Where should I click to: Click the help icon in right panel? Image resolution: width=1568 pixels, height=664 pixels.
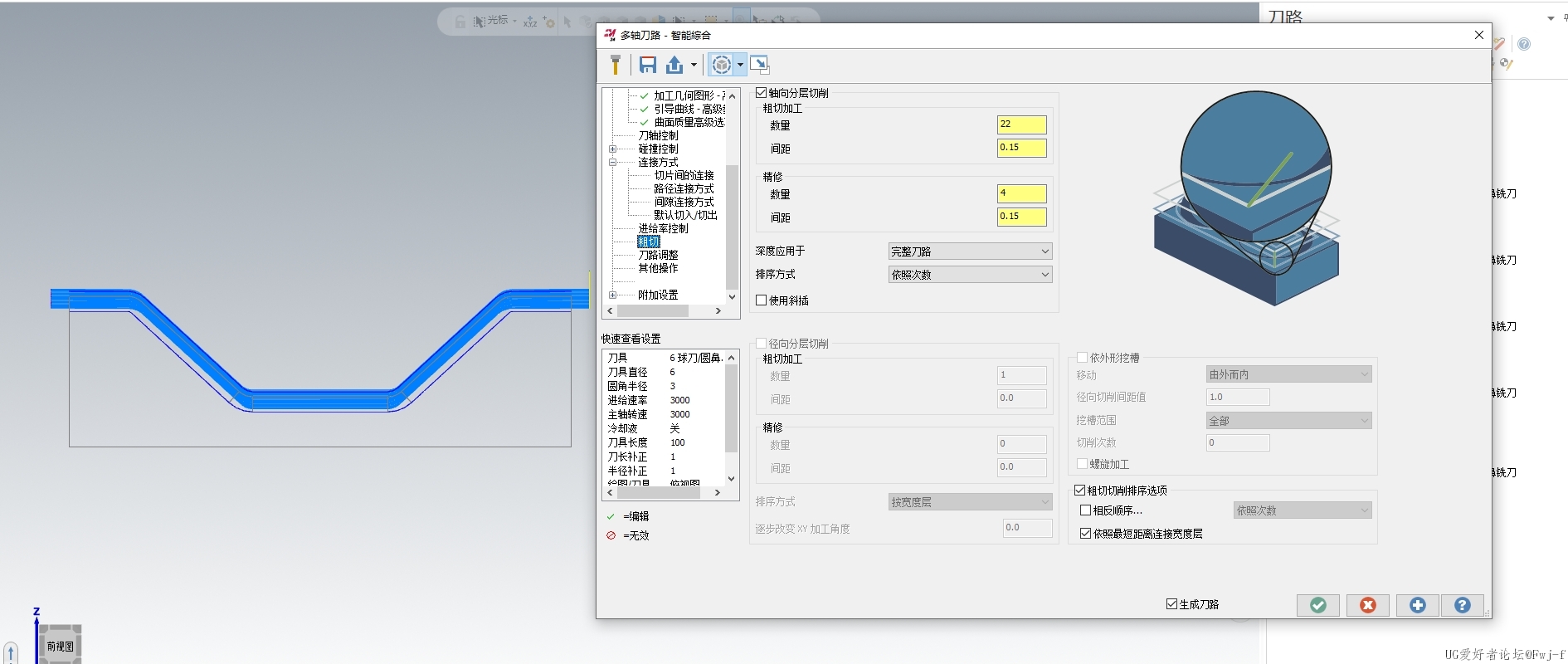pyautogui.click(x=1524, y=44)
